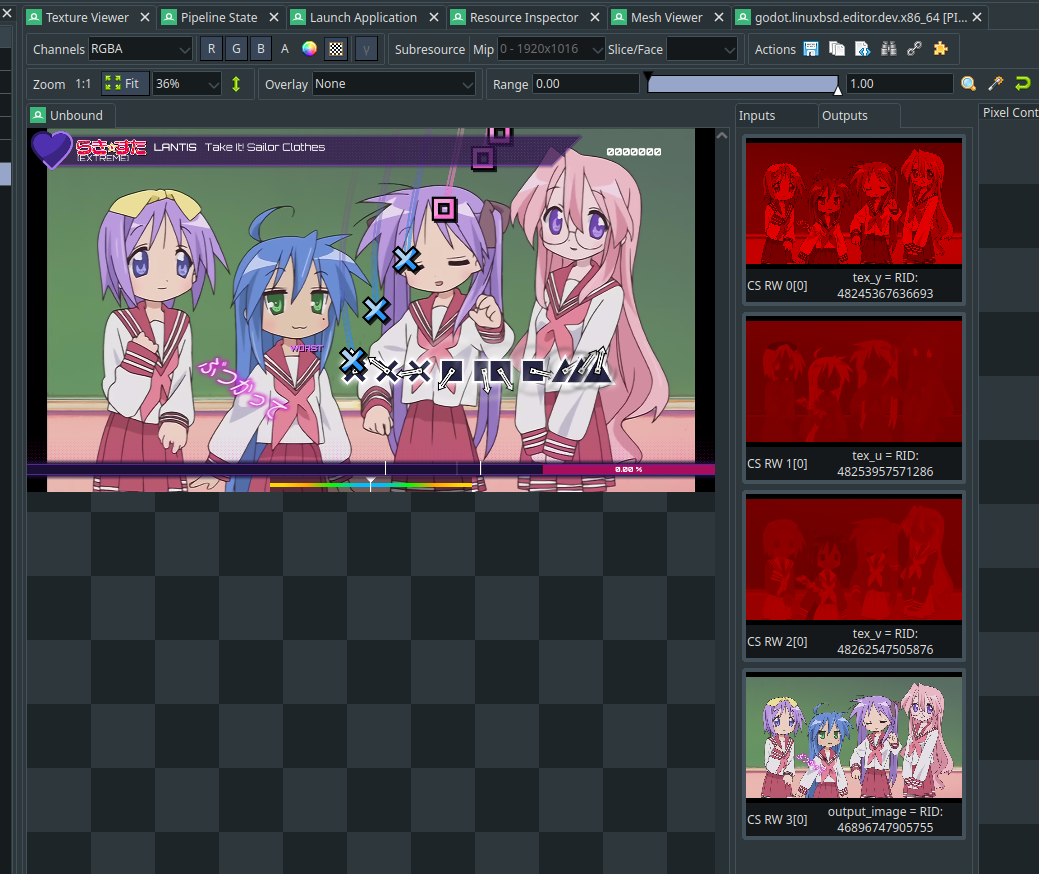The height and width of the screenshot is (874, 1039).
Task: Select the godot.linuxbsd.editor capture tab
Action: click(860, 17)
